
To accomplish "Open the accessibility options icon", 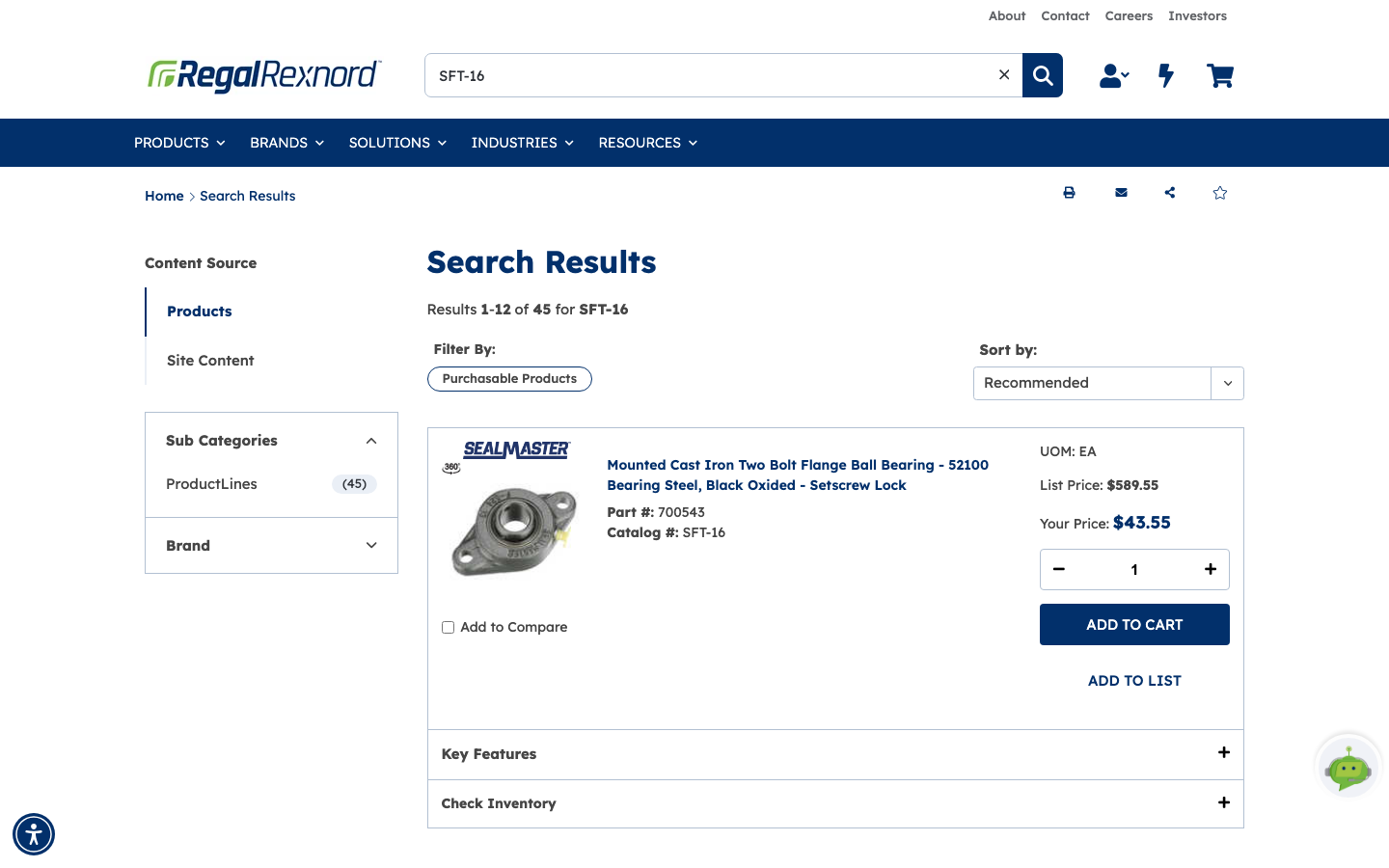I will (x=34, y=834).
